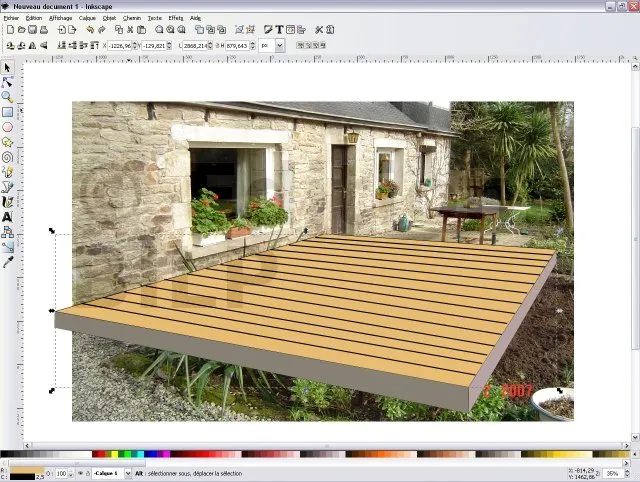Select the Selector arrow tool

pyautogui.click(x=7, y=67)
